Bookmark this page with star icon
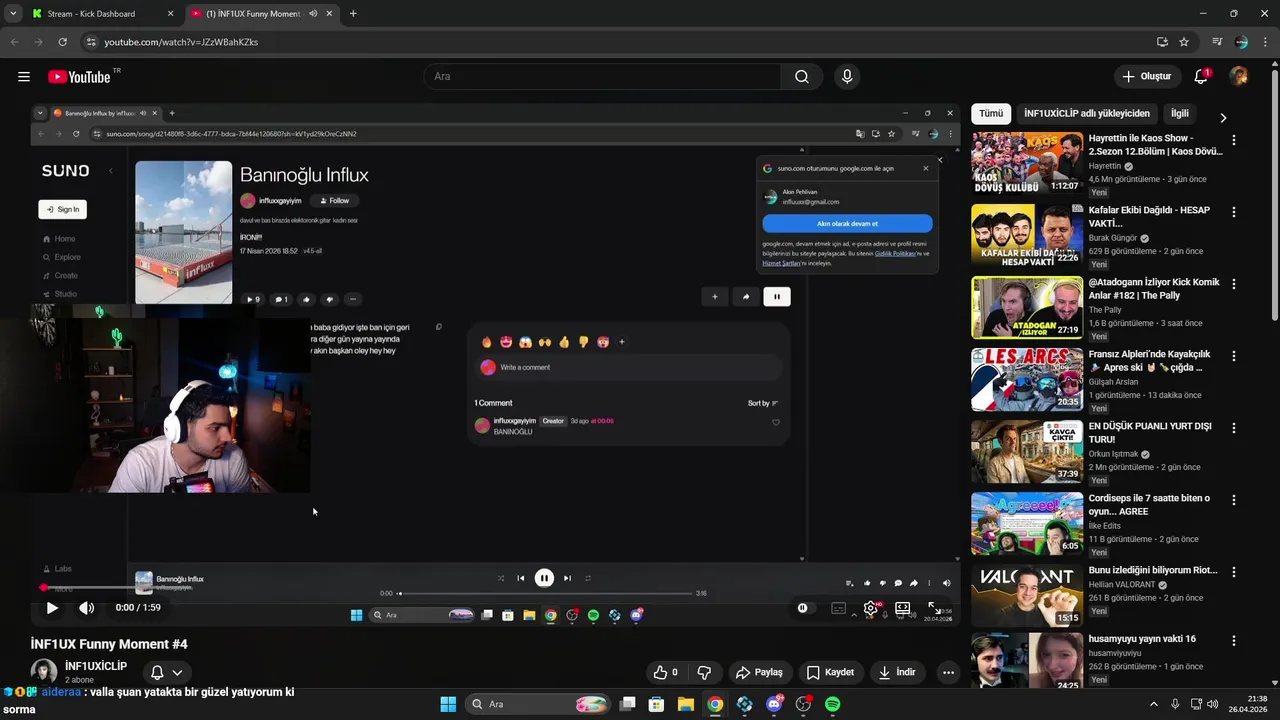 coord(1184,42)
